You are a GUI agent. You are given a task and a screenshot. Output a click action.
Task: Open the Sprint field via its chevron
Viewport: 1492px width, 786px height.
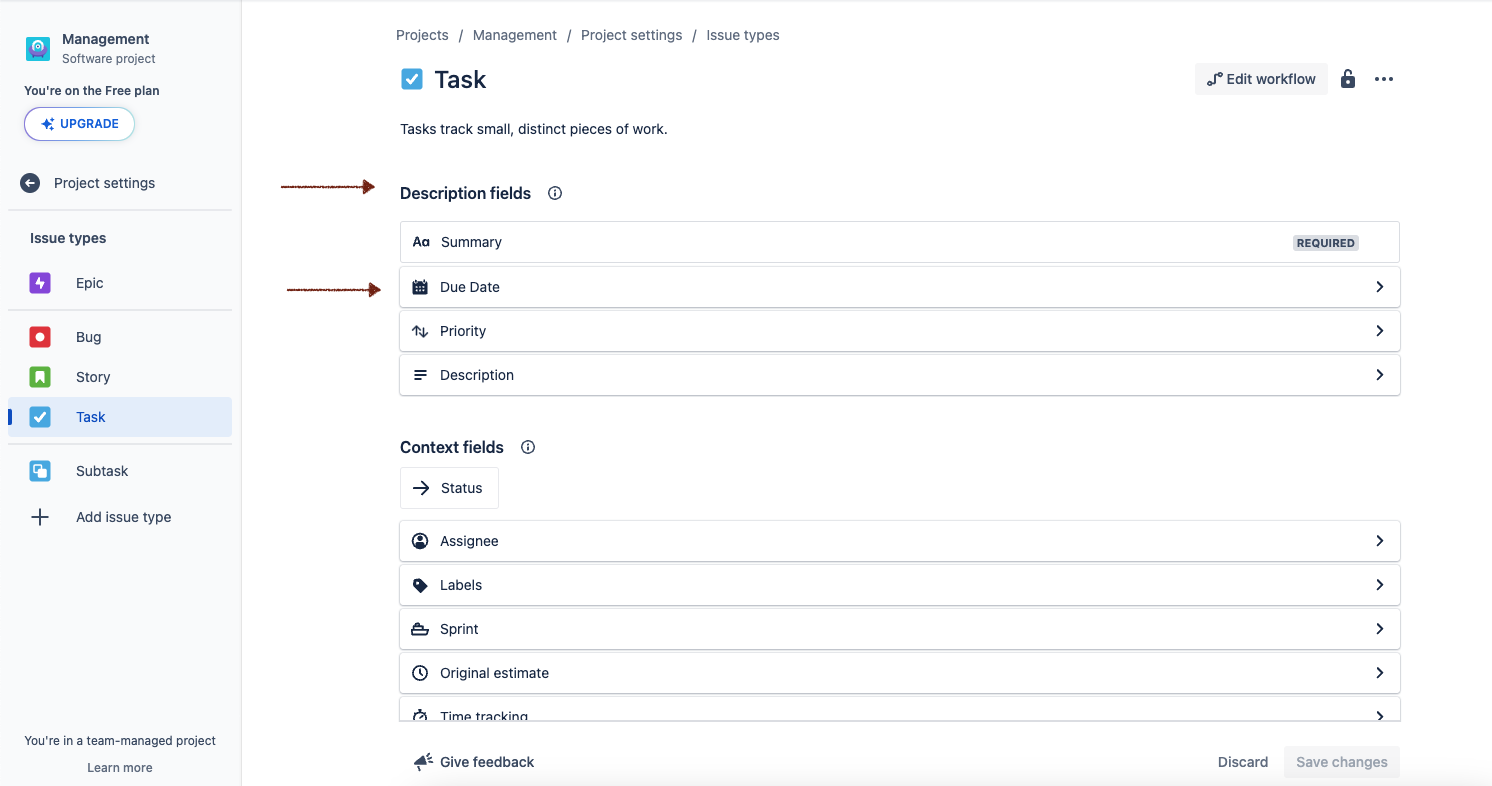(x=1379, y=629)
